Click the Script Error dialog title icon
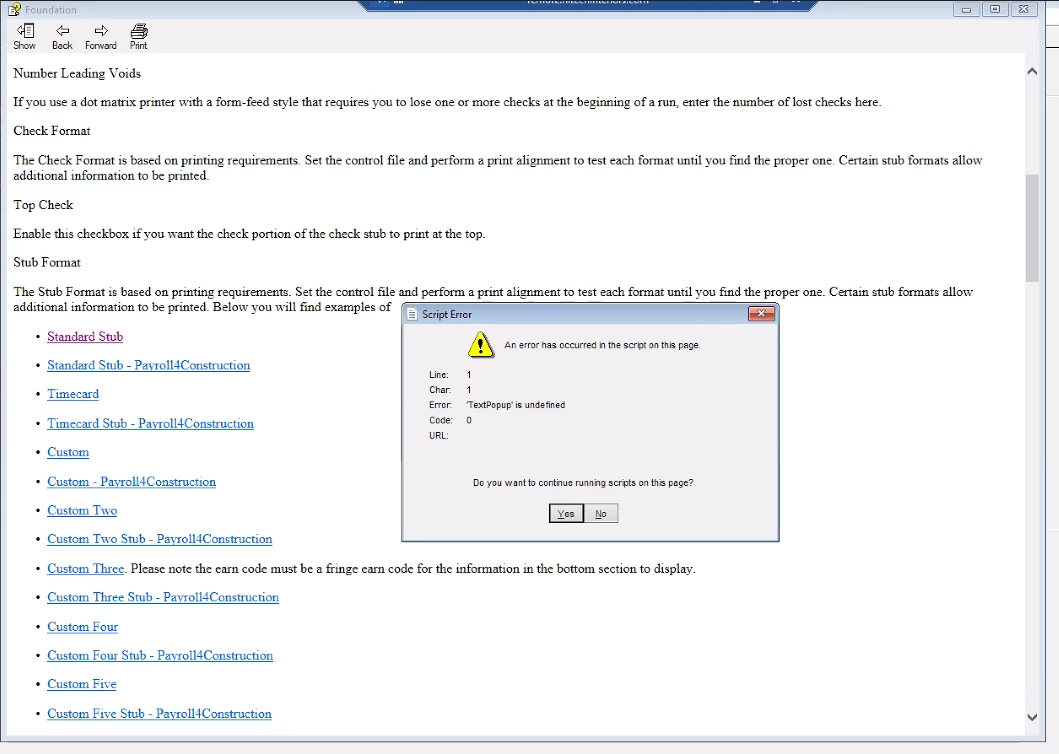The width and height of the screenshot is (1059, 754). tap(413, 314)
